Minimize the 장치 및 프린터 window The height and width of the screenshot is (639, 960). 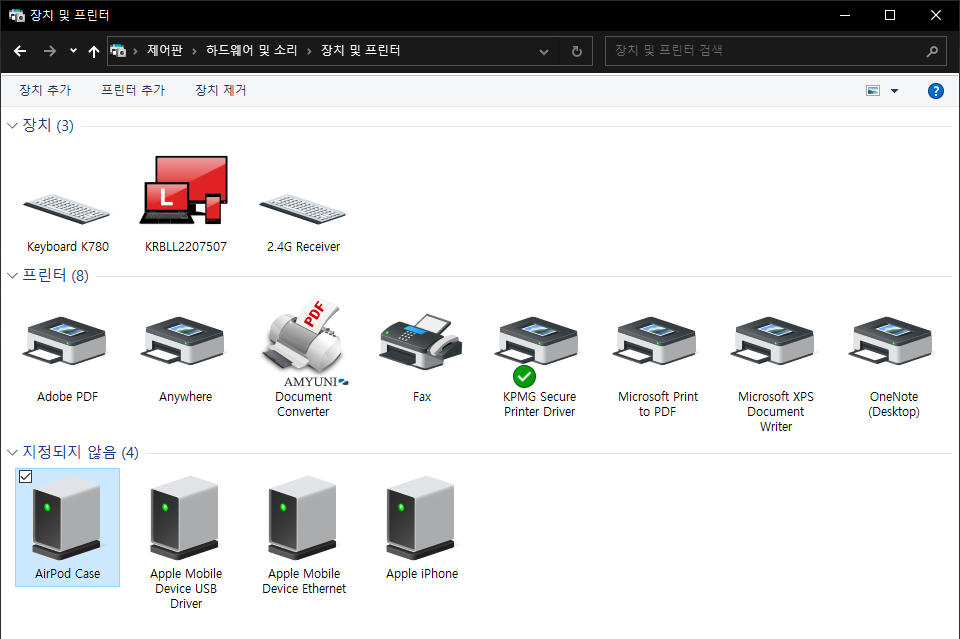click(x=845, y=15)
